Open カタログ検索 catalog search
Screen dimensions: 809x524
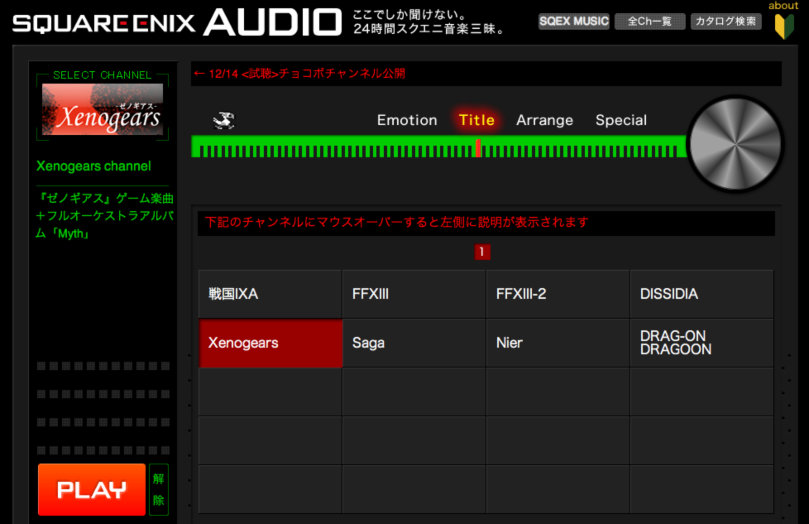point(725,21)
